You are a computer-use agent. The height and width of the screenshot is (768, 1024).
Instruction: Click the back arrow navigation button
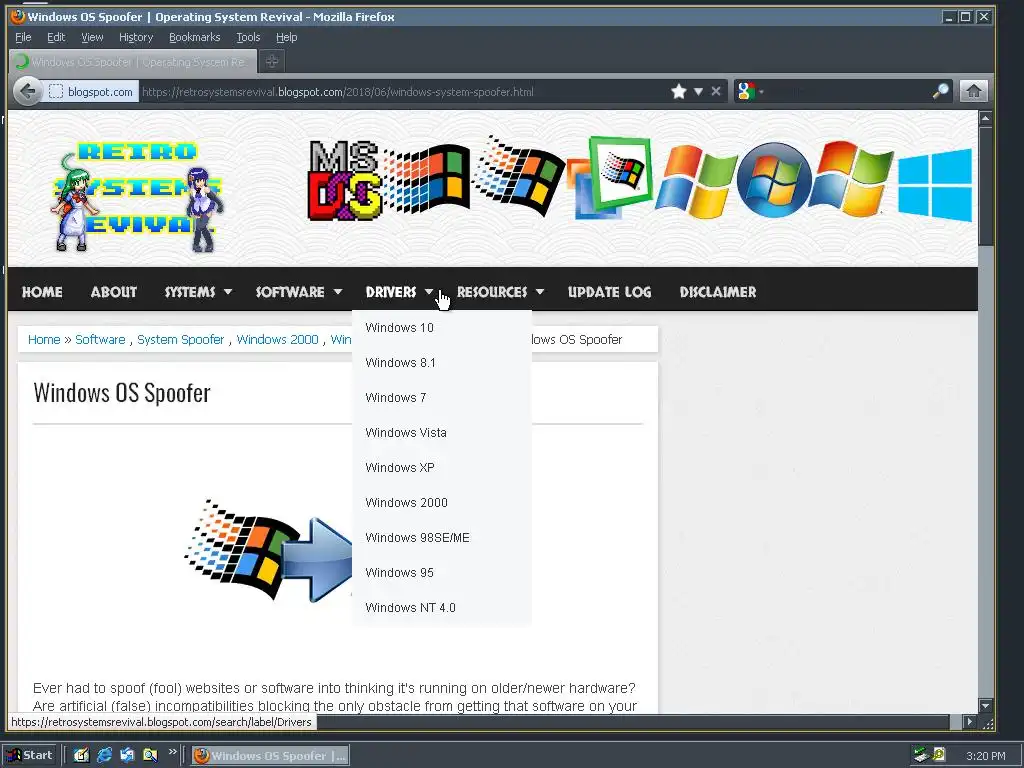pyautogui.click(x=27, y=91)
